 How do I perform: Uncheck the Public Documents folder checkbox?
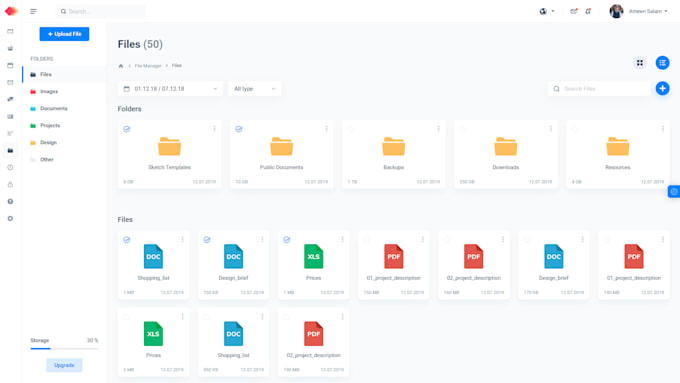point(239,129)
